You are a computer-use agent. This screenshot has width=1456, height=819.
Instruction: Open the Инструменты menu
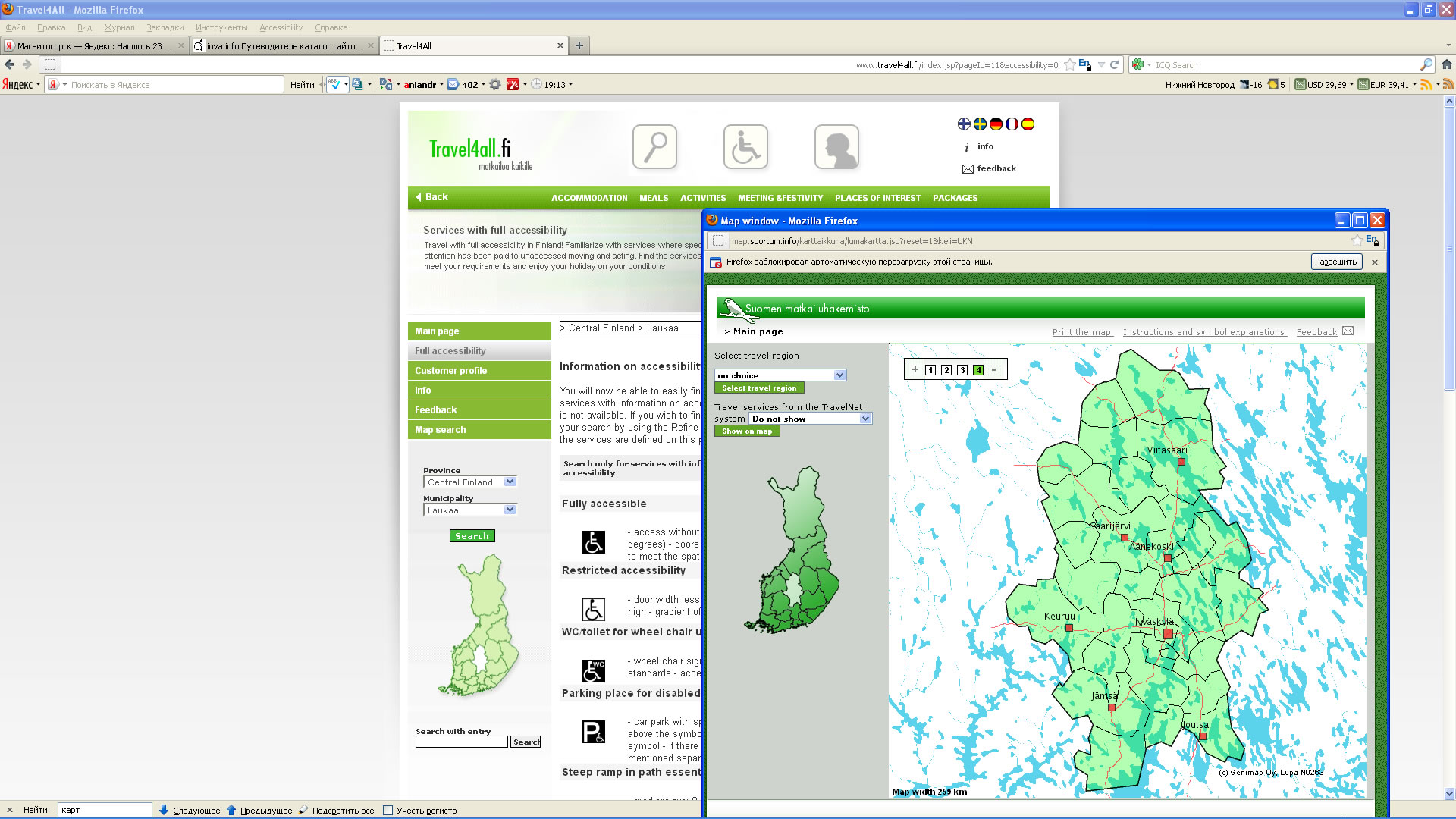point(221,27)
